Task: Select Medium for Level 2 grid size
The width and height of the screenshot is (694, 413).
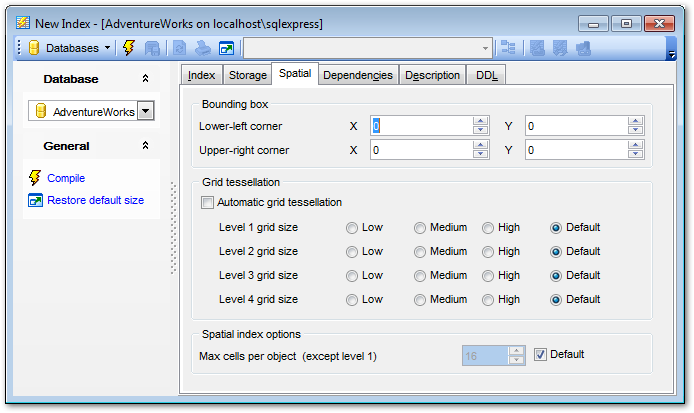Action: (x=420, y=251)
